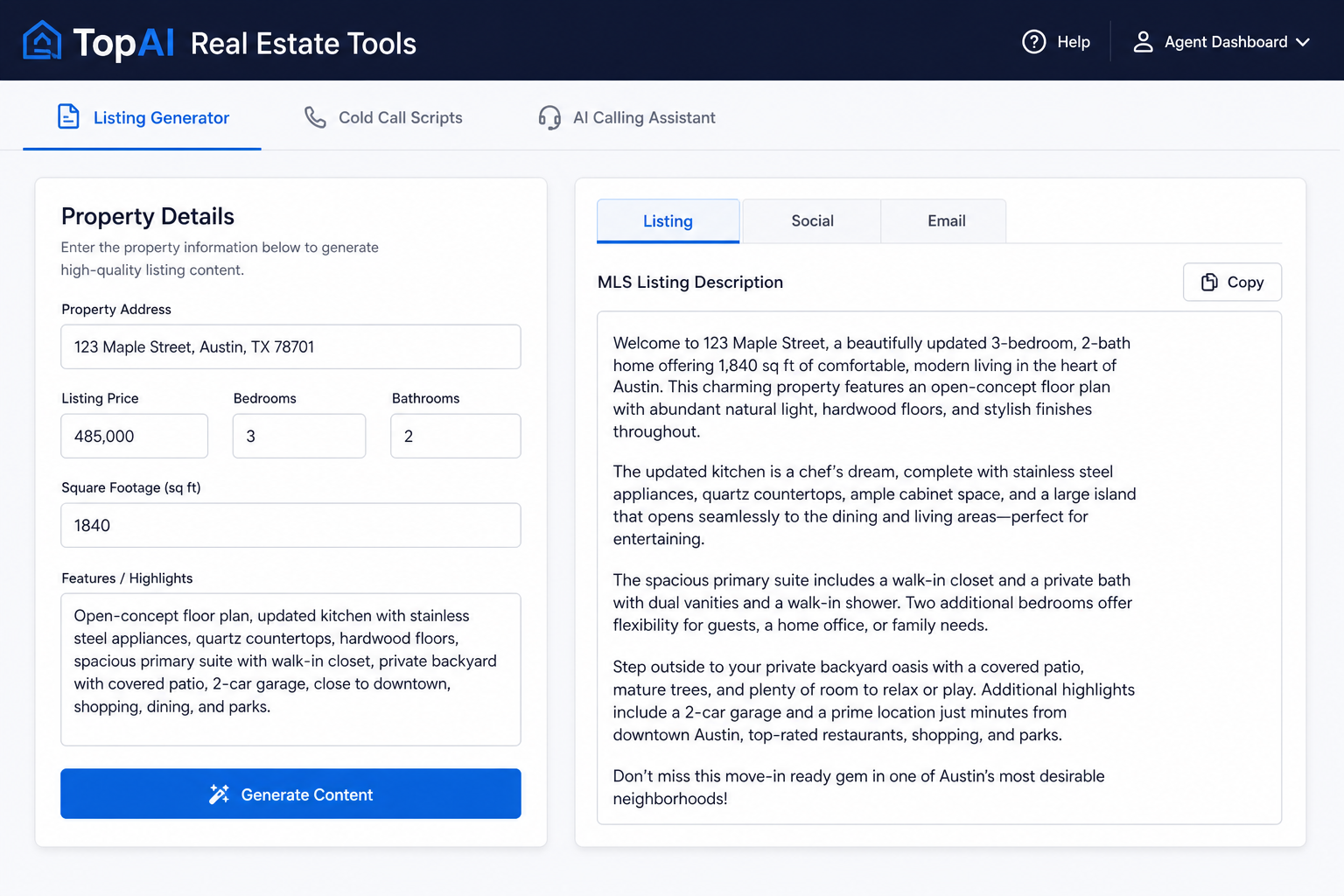This screenshot has height=896, width=1344.
Task: Click the "Property Address" label
Action: pyautogui.click(x=116, y=309)
